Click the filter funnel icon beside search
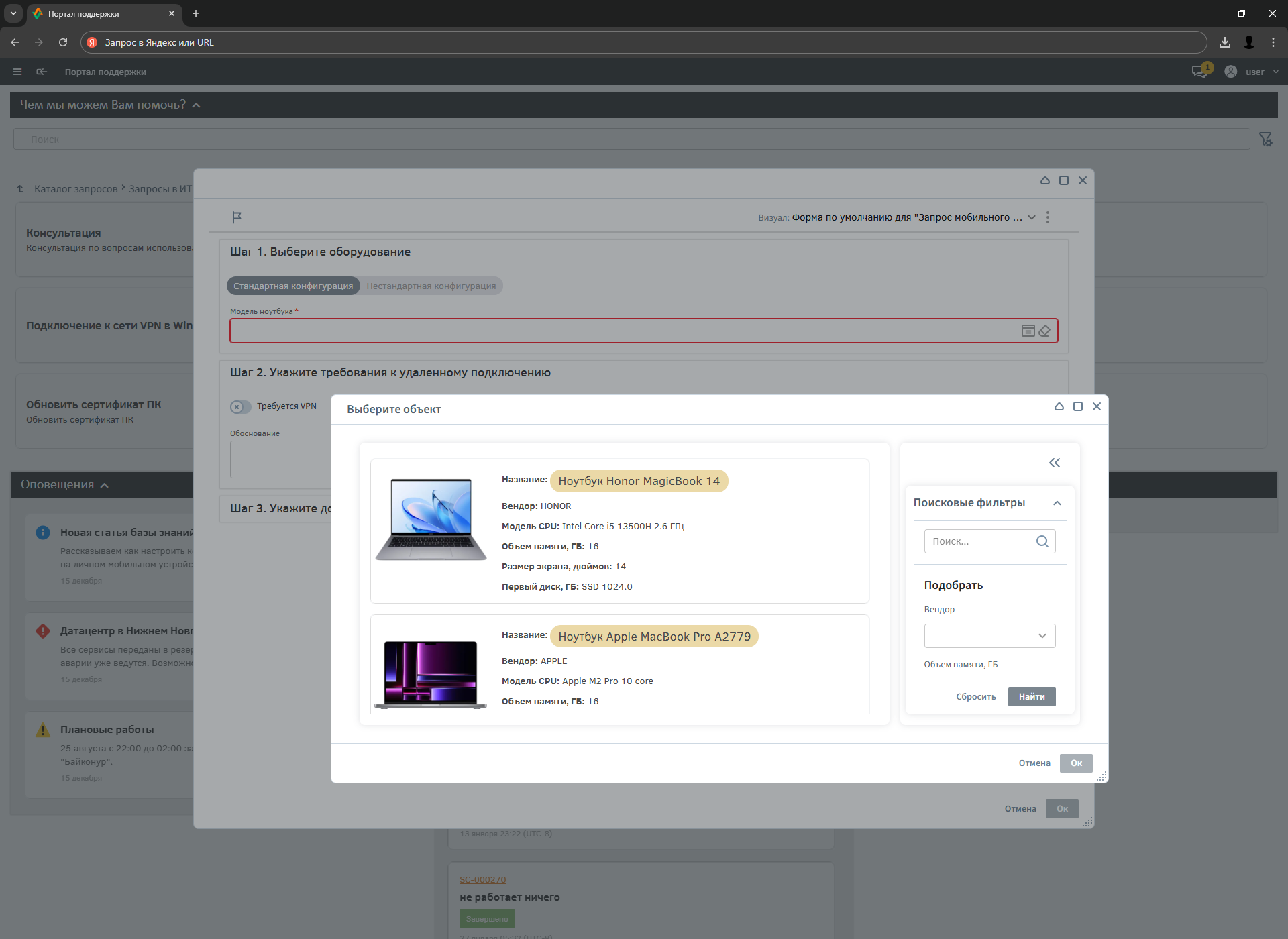The width and height of the screenshot is (1288, 939). (x=1265, y=139)
